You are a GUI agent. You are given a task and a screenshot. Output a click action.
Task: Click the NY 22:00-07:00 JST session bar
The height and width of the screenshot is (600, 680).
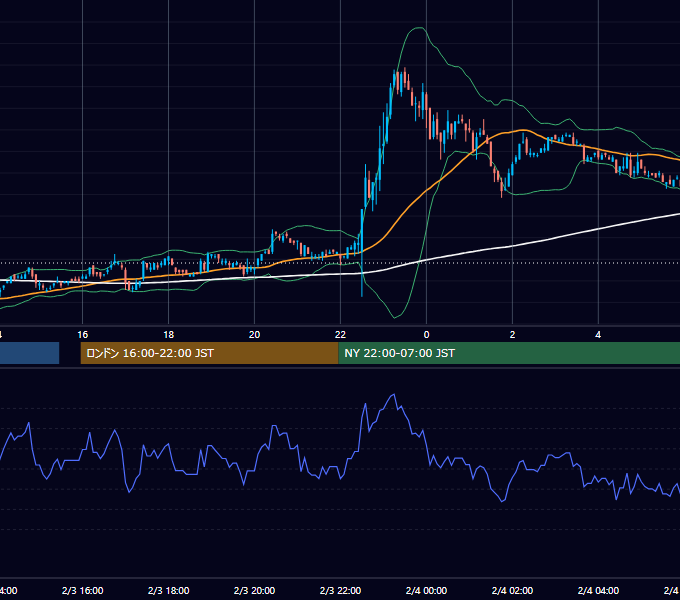pyautogui.click(x=509, y=353)
